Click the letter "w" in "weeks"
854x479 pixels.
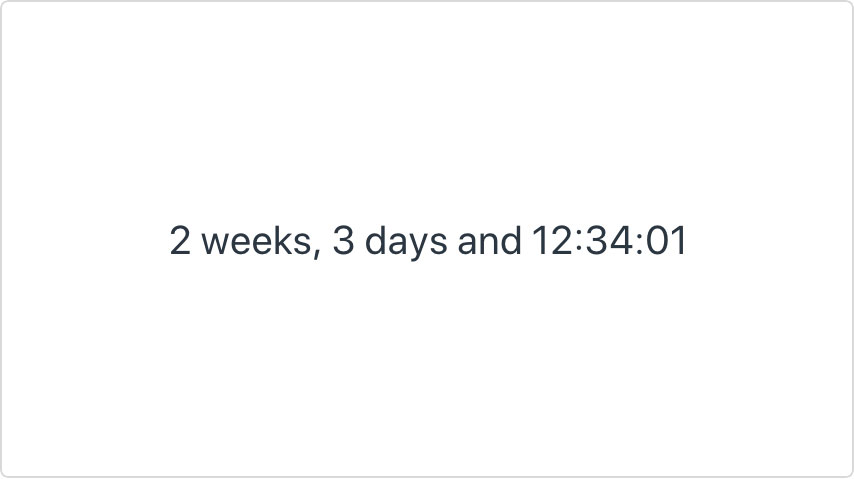coord(216,244)
